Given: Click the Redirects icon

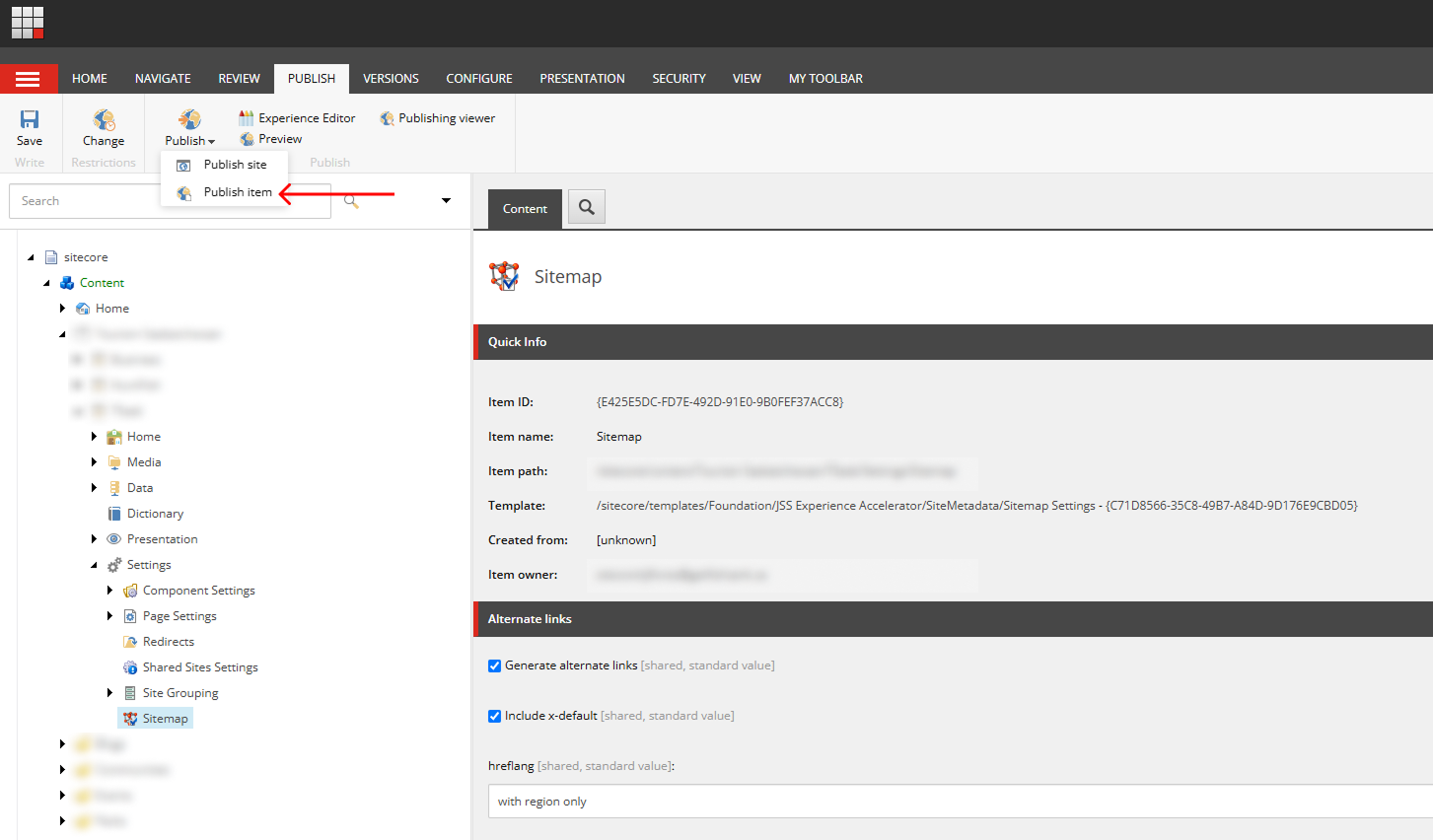Looking at the screenshot, I should tap(130, 642).
